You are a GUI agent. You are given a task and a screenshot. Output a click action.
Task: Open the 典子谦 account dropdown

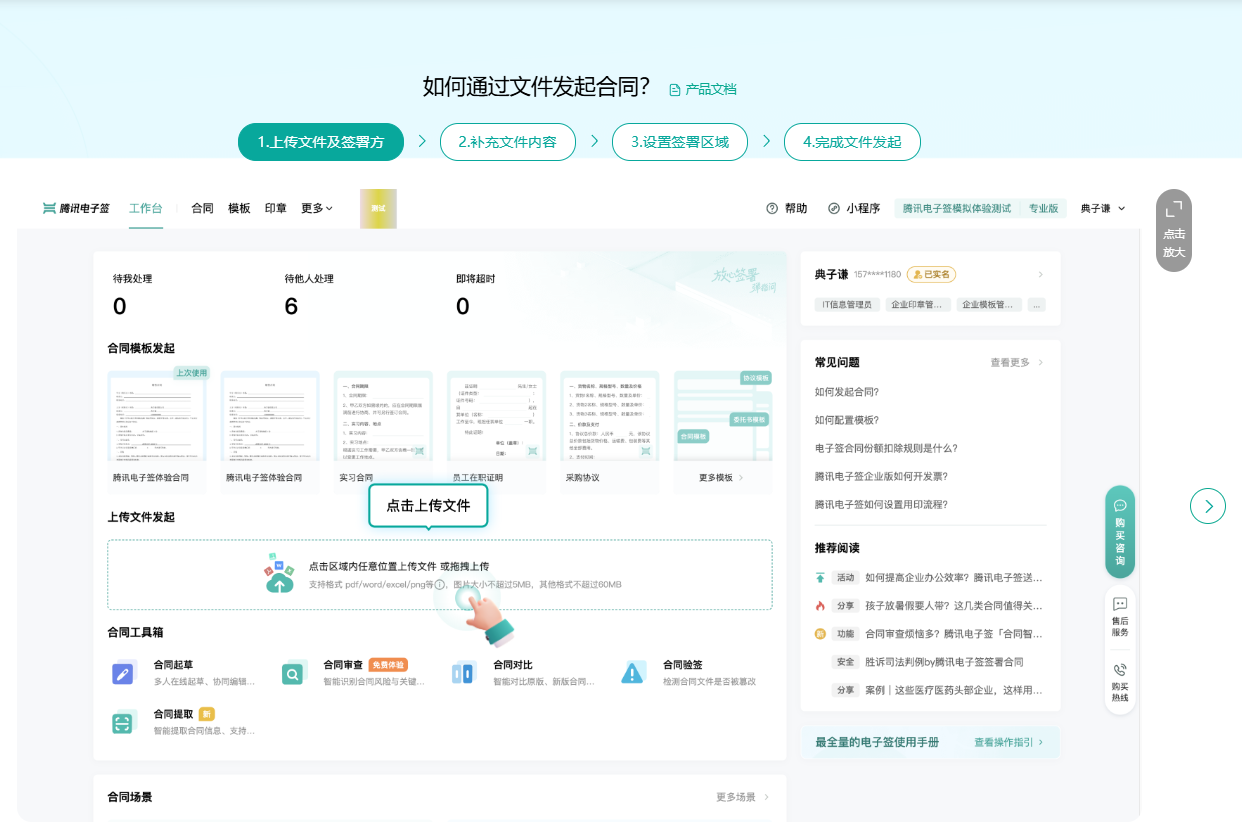tap(1103, 208)
